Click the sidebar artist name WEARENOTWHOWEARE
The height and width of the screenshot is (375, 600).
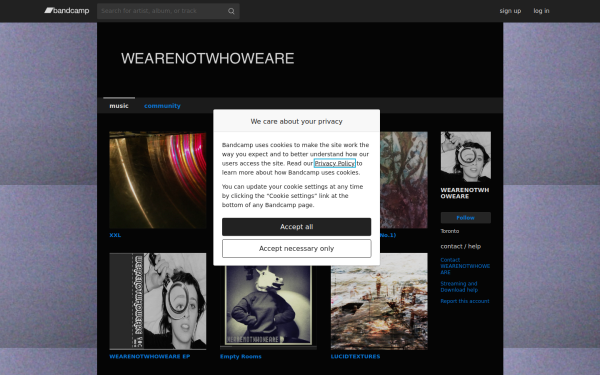coord(465,193)
